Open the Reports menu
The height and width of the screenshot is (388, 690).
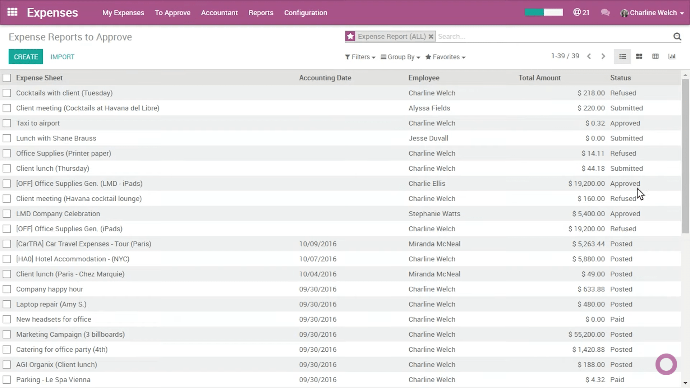[261, 13]
